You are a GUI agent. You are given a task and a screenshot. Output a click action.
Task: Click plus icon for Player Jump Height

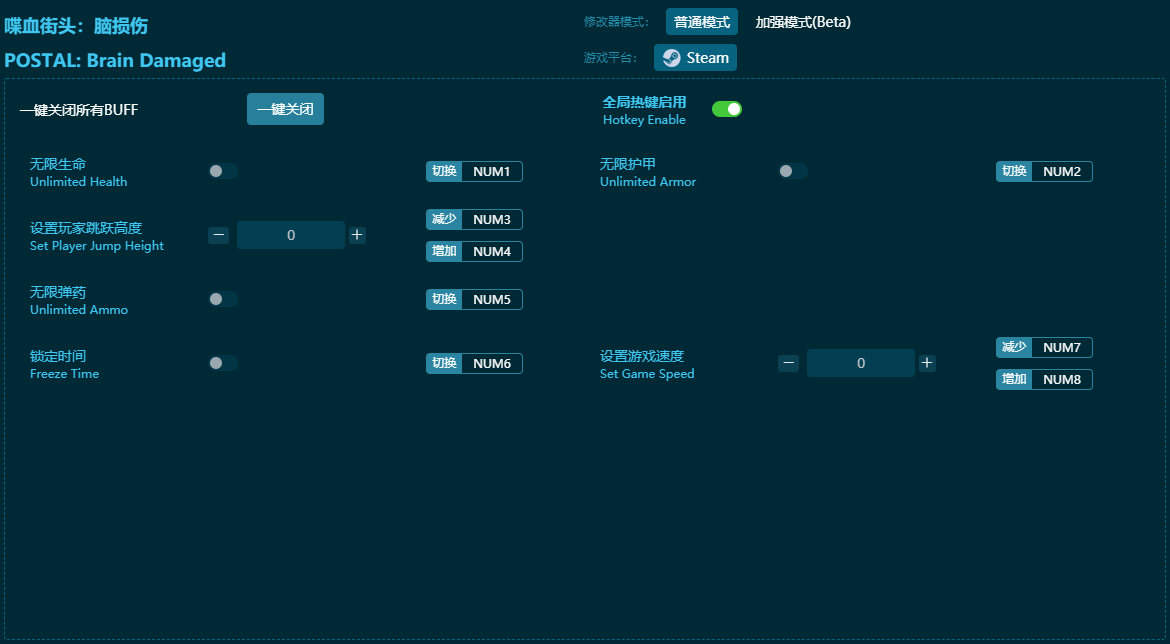[358, 235]
